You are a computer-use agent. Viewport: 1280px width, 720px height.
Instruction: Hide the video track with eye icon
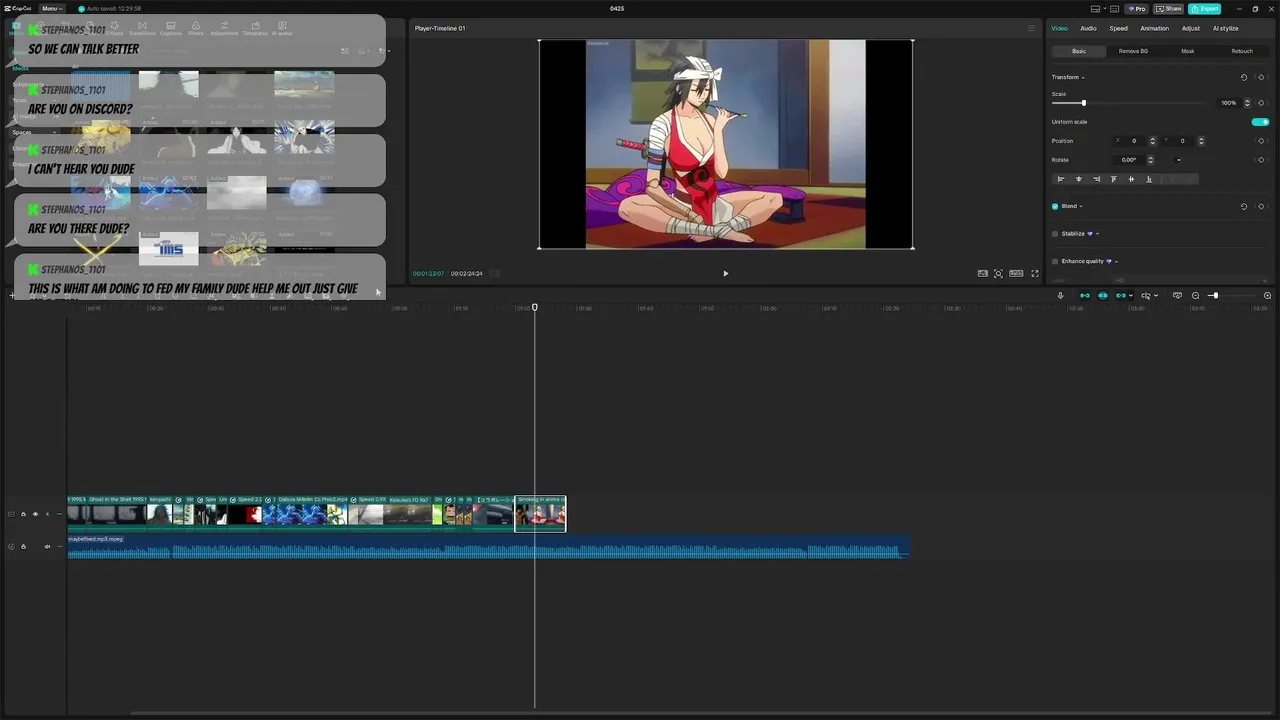(x=35, y=514)
